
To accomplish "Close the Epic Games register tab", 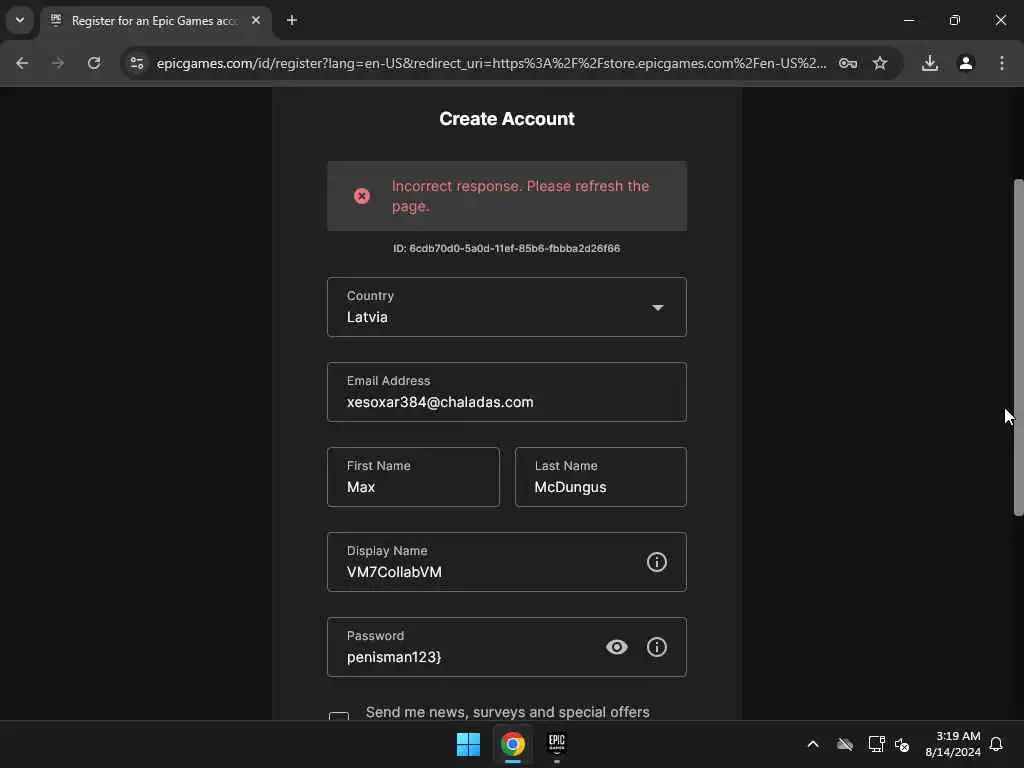I will point(256,20).
